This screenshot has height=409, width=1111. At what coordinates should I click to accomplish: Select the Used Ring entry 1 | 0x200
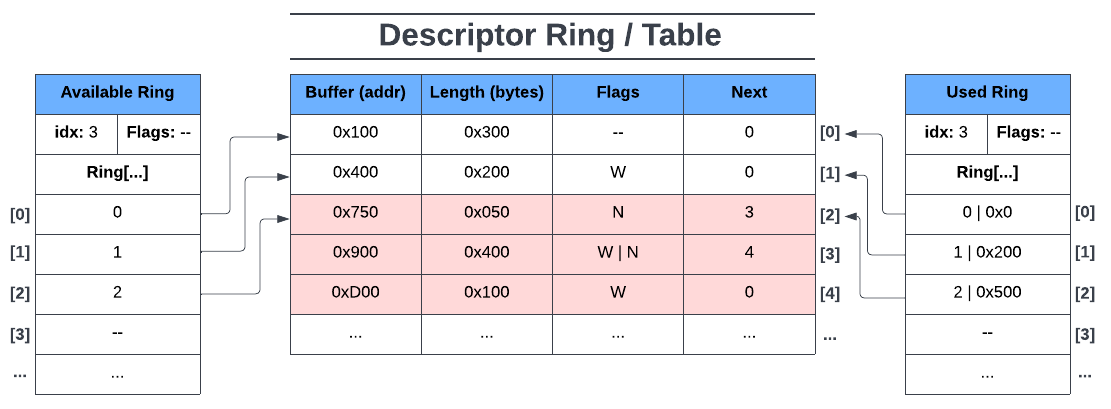tap(987, 253)
